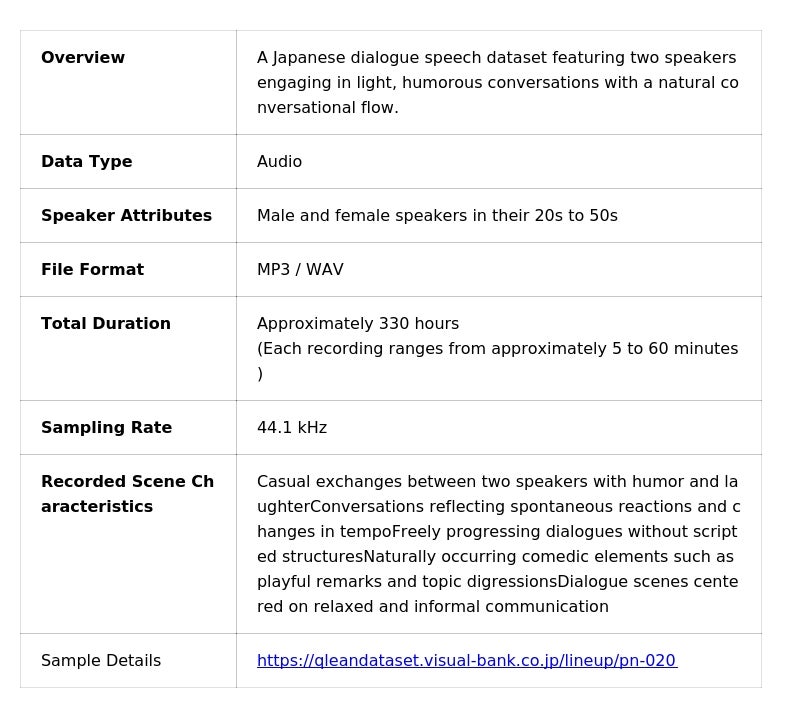The height and width of the screenshot is (718, 800).
Task: Open the gleandataset.visual-bank.co.jp pn-020 link
Action: click(466, 661)
